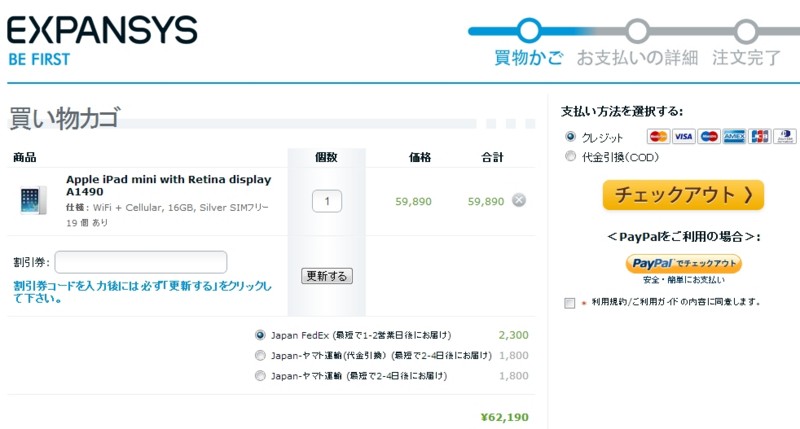The width and height of the screenshot is (800, 429).
Task: Click the 合計 column header
Action: [492, 157]
